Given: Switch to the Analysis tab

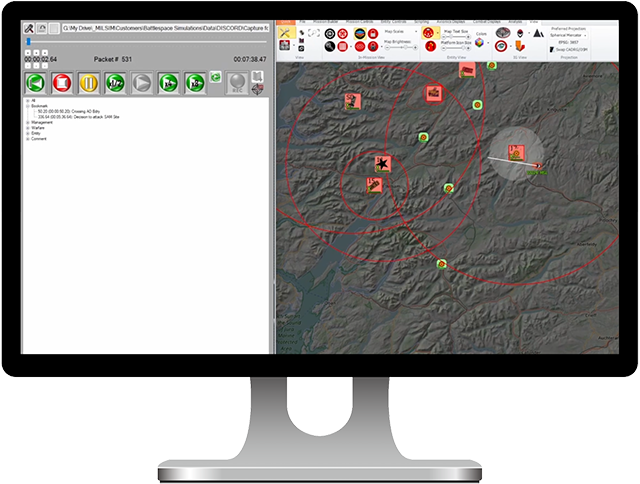Looking at the screenshot, I should [515, 22].
